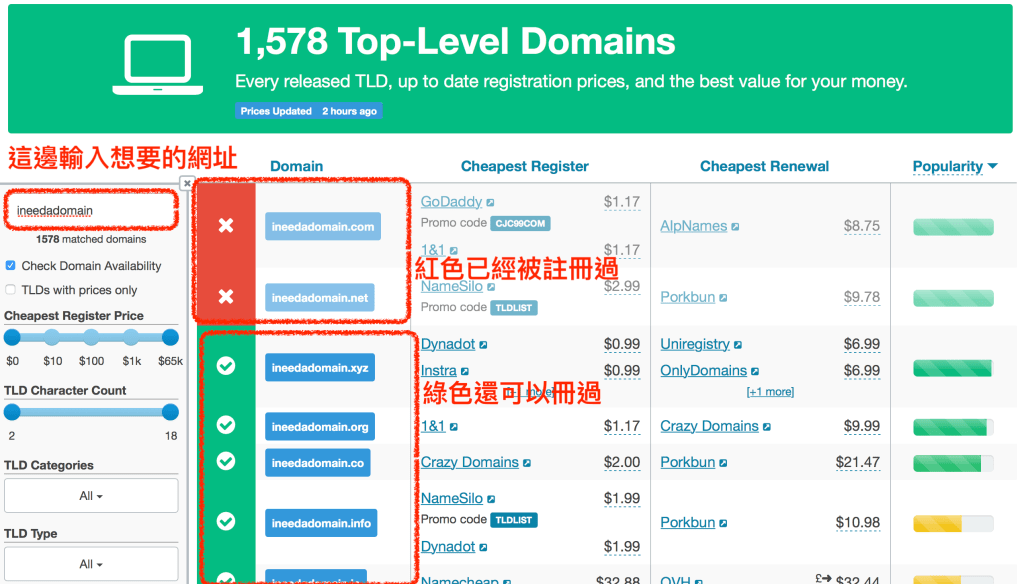Click the $100 point on Cheapest Register Price slider

[91, 338]
